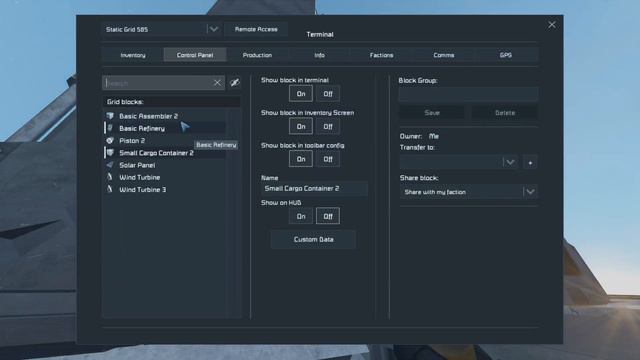Switch to the GPS tab
Screen dimensions: 640x360
click(506, 55)
